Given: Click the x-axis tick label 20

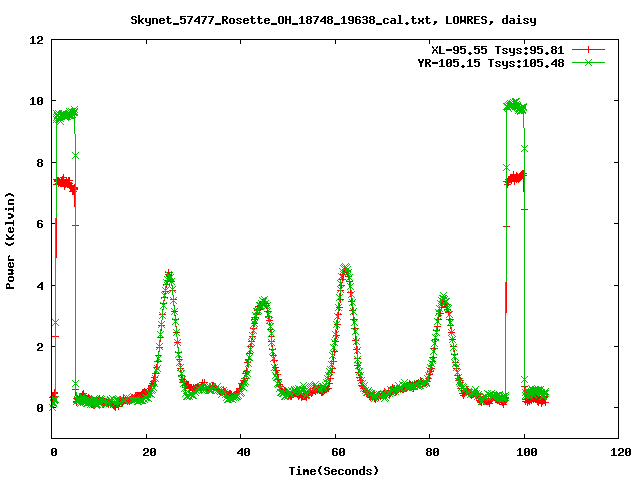Looking at the screenshot, I should 149,452.
